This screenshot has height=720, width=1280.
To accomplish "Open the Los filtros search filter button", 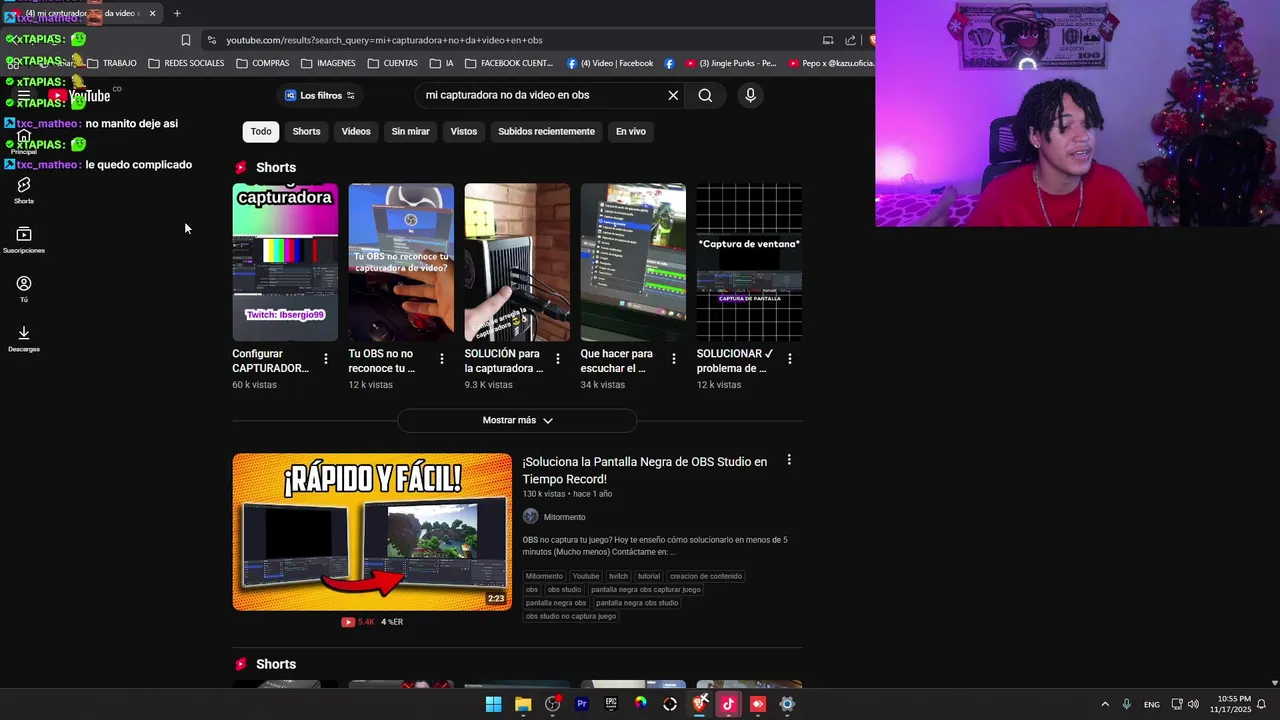I will tap(320, 95).
